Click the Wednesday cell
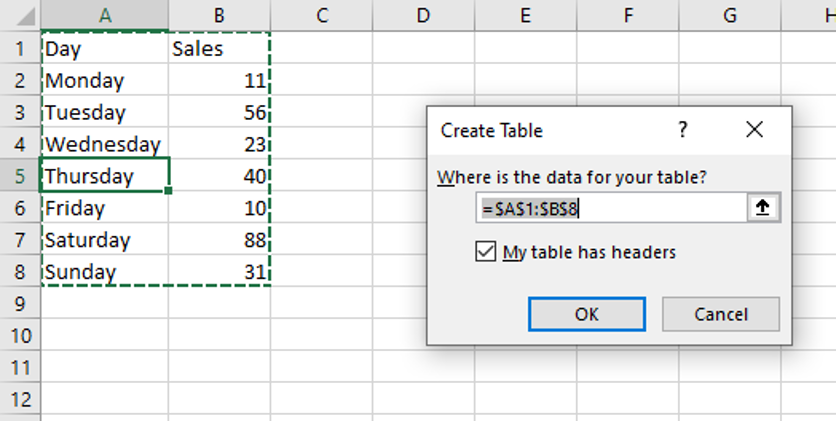 click(105, 144)
